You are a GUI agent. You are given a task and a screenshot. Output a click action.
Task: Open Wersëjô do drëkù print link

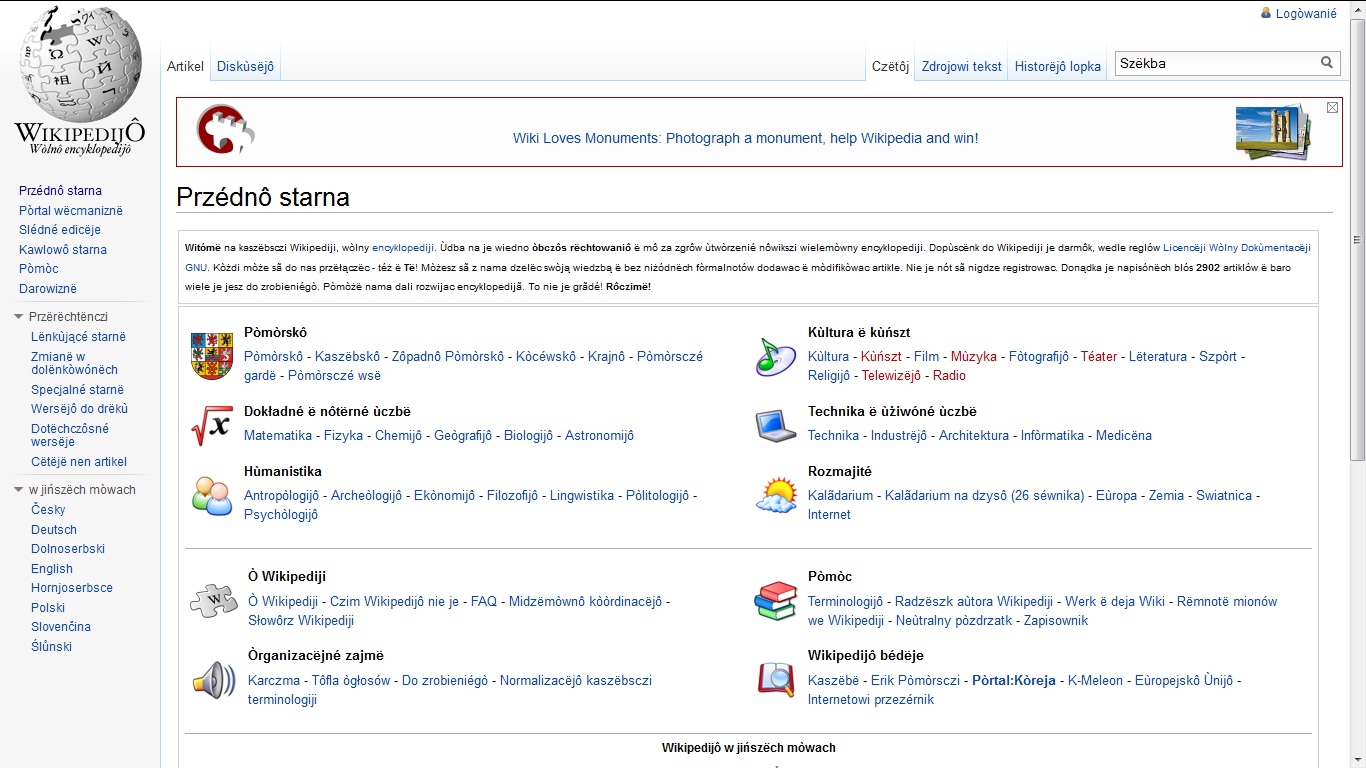coord(79,409)
